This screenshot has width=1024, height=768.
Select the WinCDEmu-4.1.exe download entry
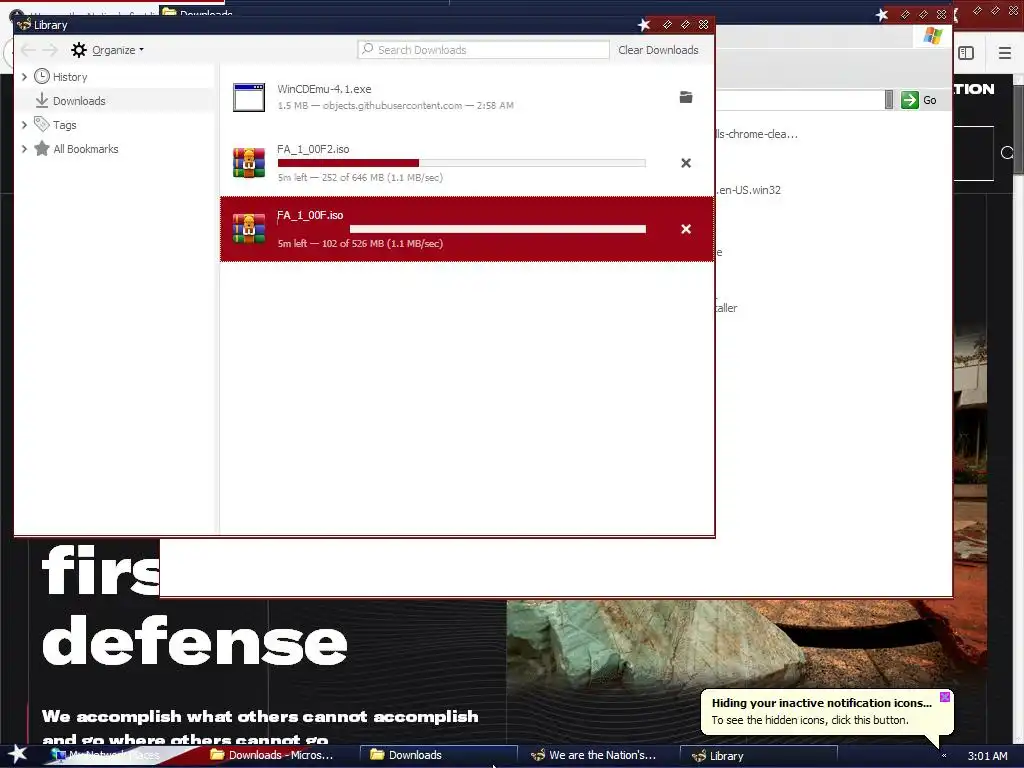pyautogui.click(x=467, y=97)
